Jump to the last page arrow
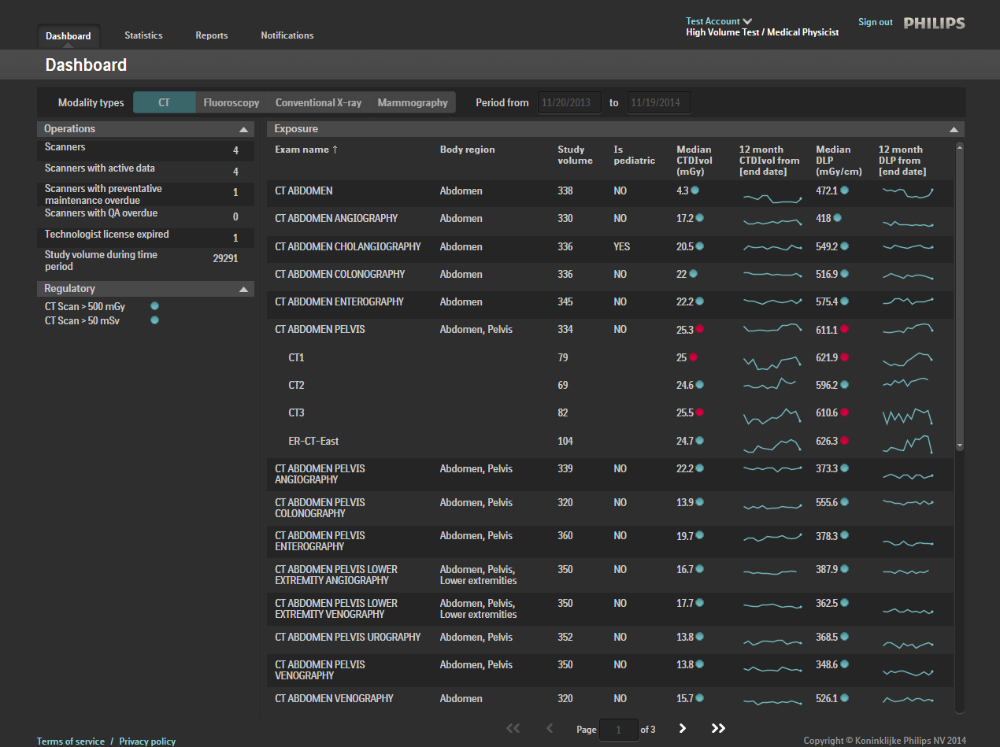Image resolution: width=1000 pixels, height=747 pixels. click(718, 729)
